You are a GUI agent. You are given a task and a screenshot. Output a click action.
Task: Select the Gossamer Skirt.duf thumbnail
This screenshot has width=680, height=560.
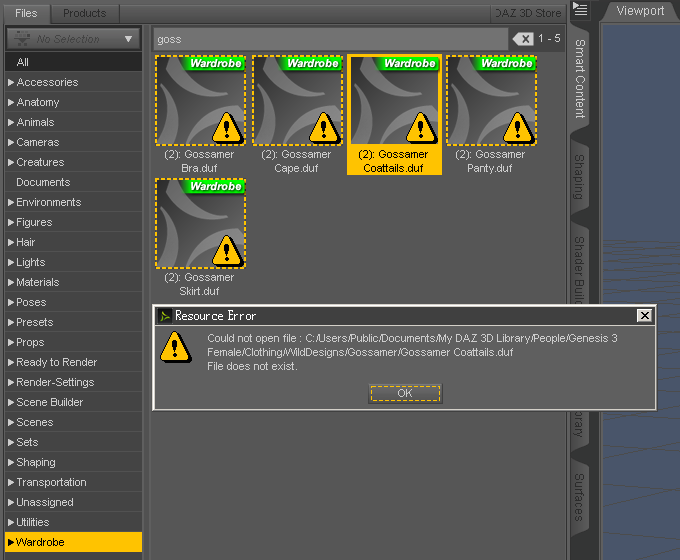(200, 223)
